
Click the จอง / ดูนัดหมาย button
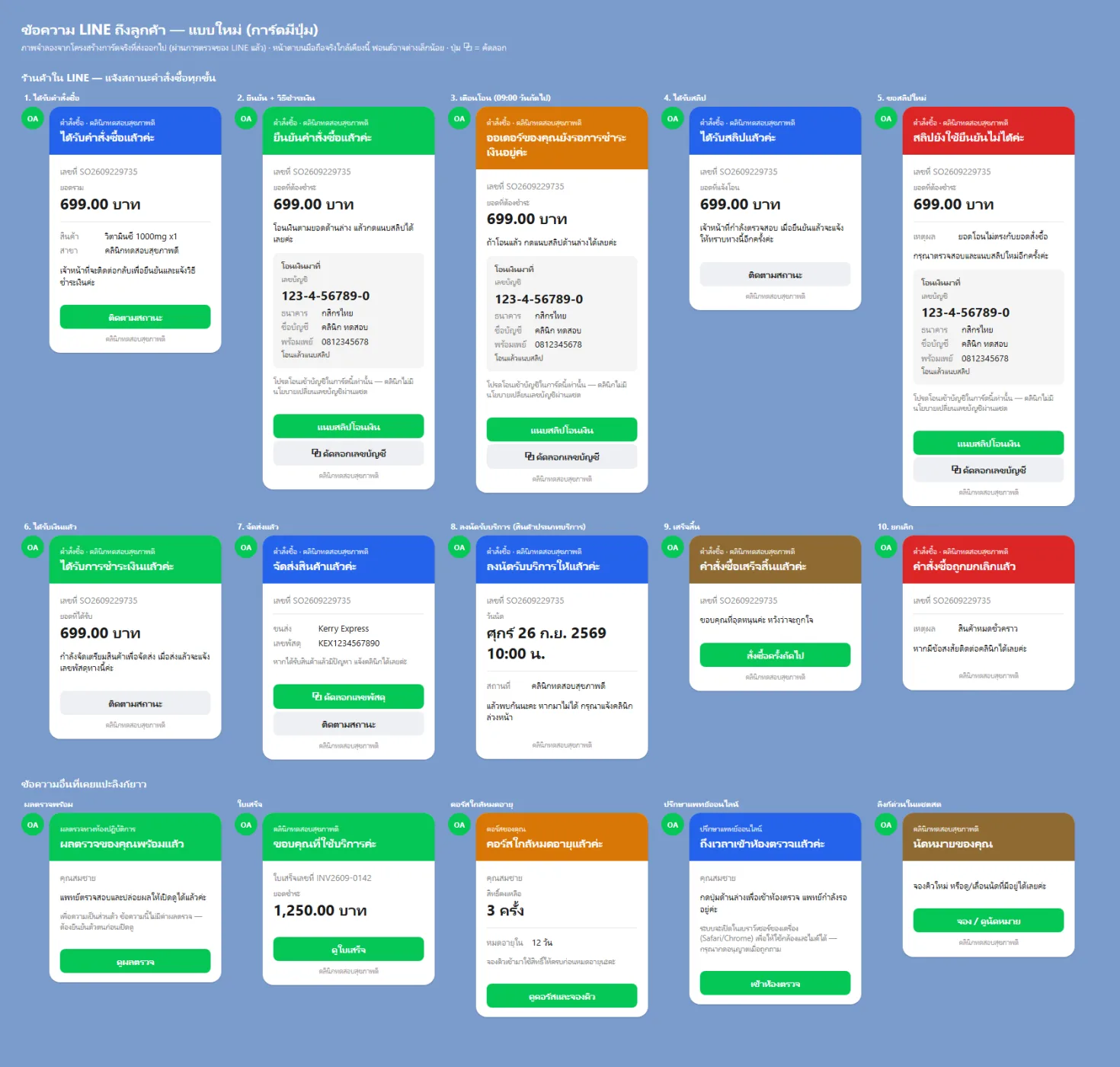coord(988,921)
